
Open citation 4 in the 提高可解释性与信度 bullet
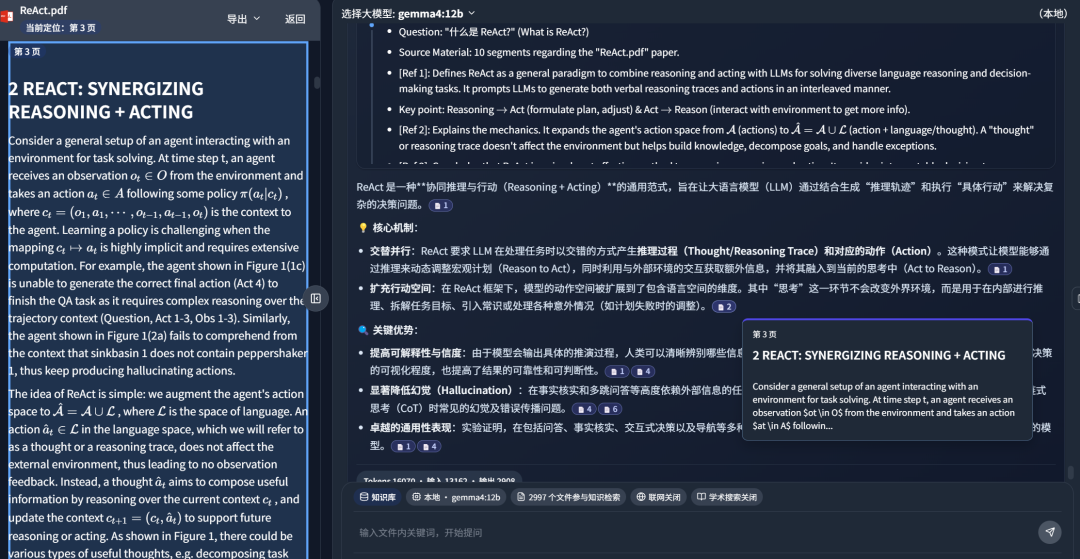click(643, 372)
